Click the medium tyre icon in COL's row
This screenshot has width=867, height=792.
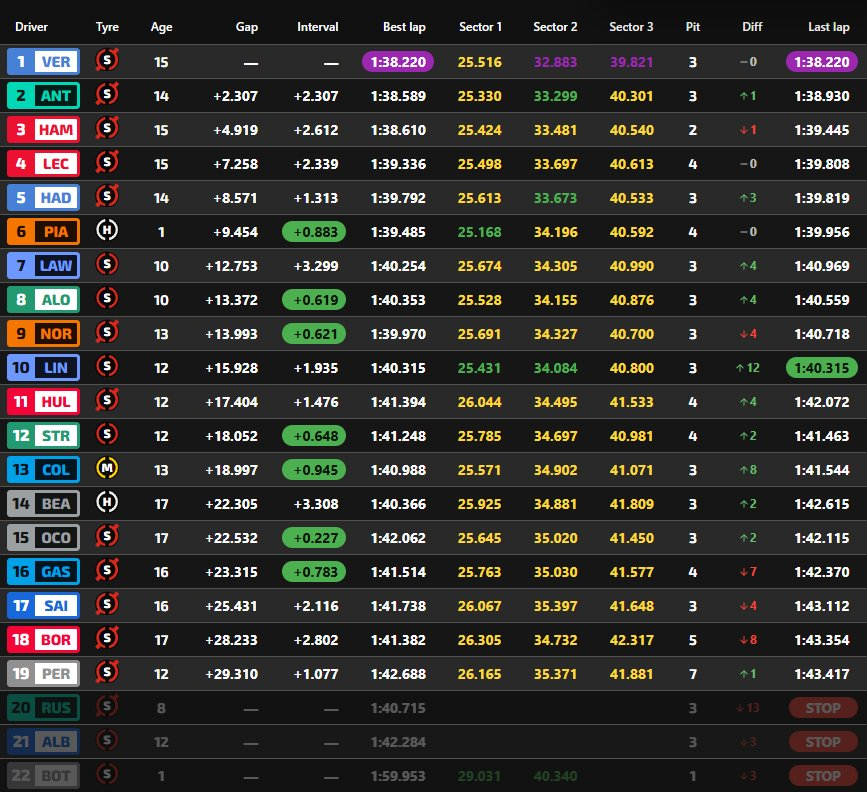107,468
